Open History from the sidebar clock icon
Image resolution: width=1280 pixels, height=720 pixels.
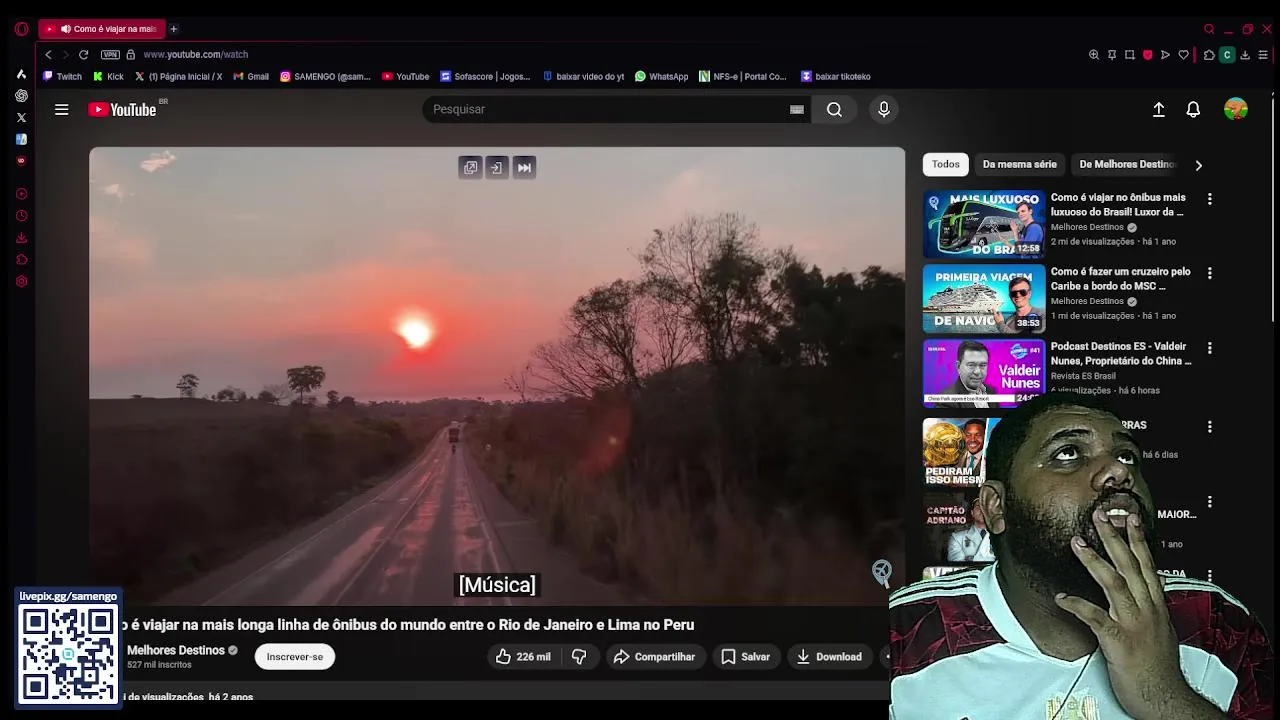tap(21, 216)
